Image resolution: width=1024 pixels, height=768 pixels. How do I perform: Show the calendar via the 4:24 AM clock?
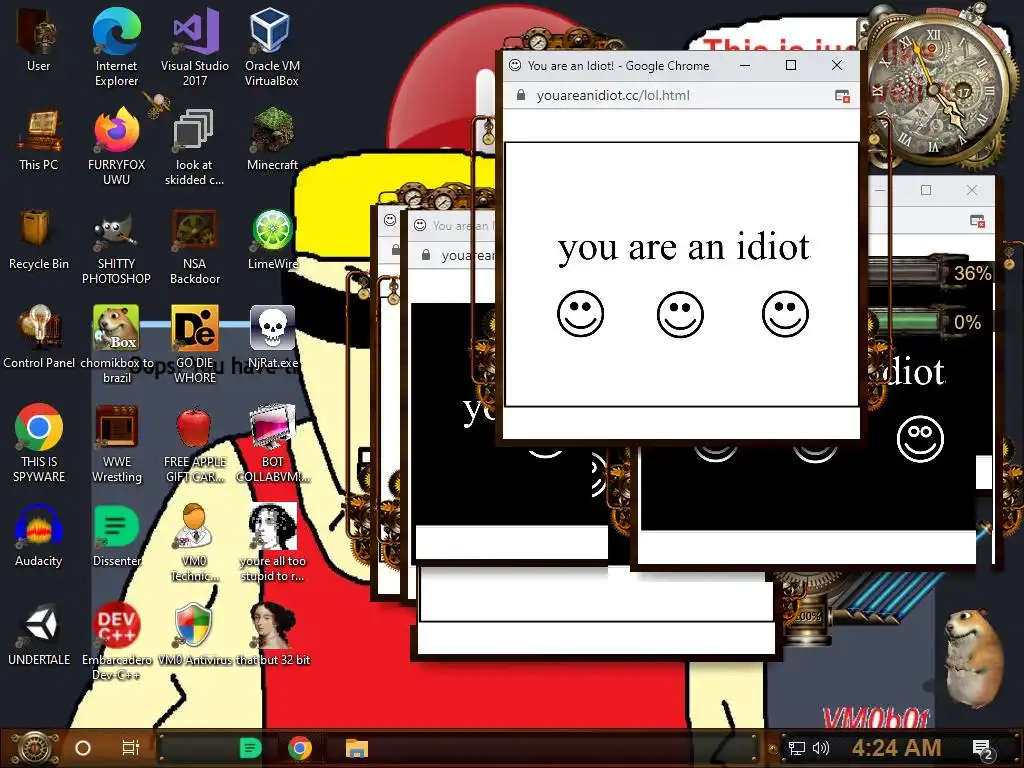click(x=896, y=748)
